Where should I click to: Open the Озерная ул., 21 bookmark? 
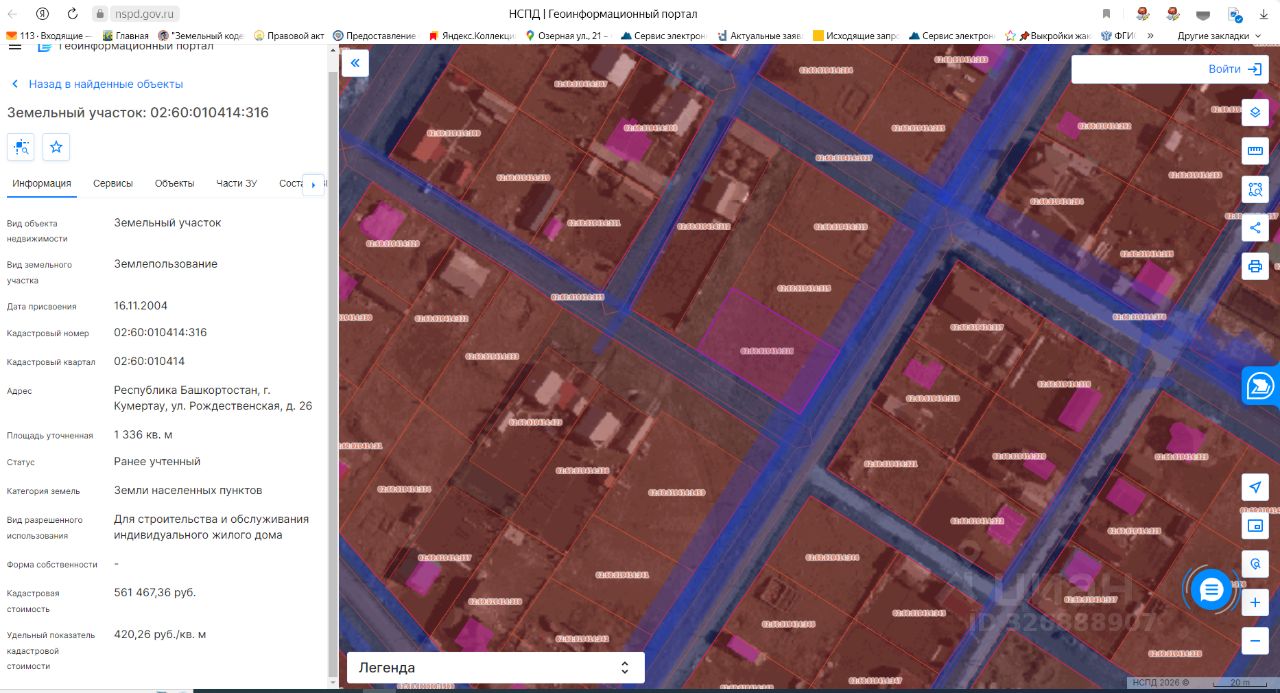566,36
